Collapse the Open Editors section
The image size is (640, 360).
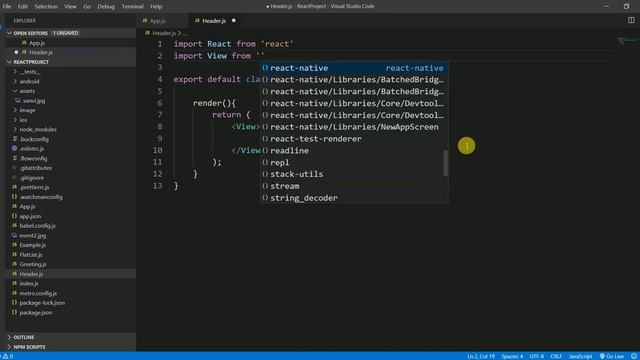pyautogui.click(x=9, y=33)
